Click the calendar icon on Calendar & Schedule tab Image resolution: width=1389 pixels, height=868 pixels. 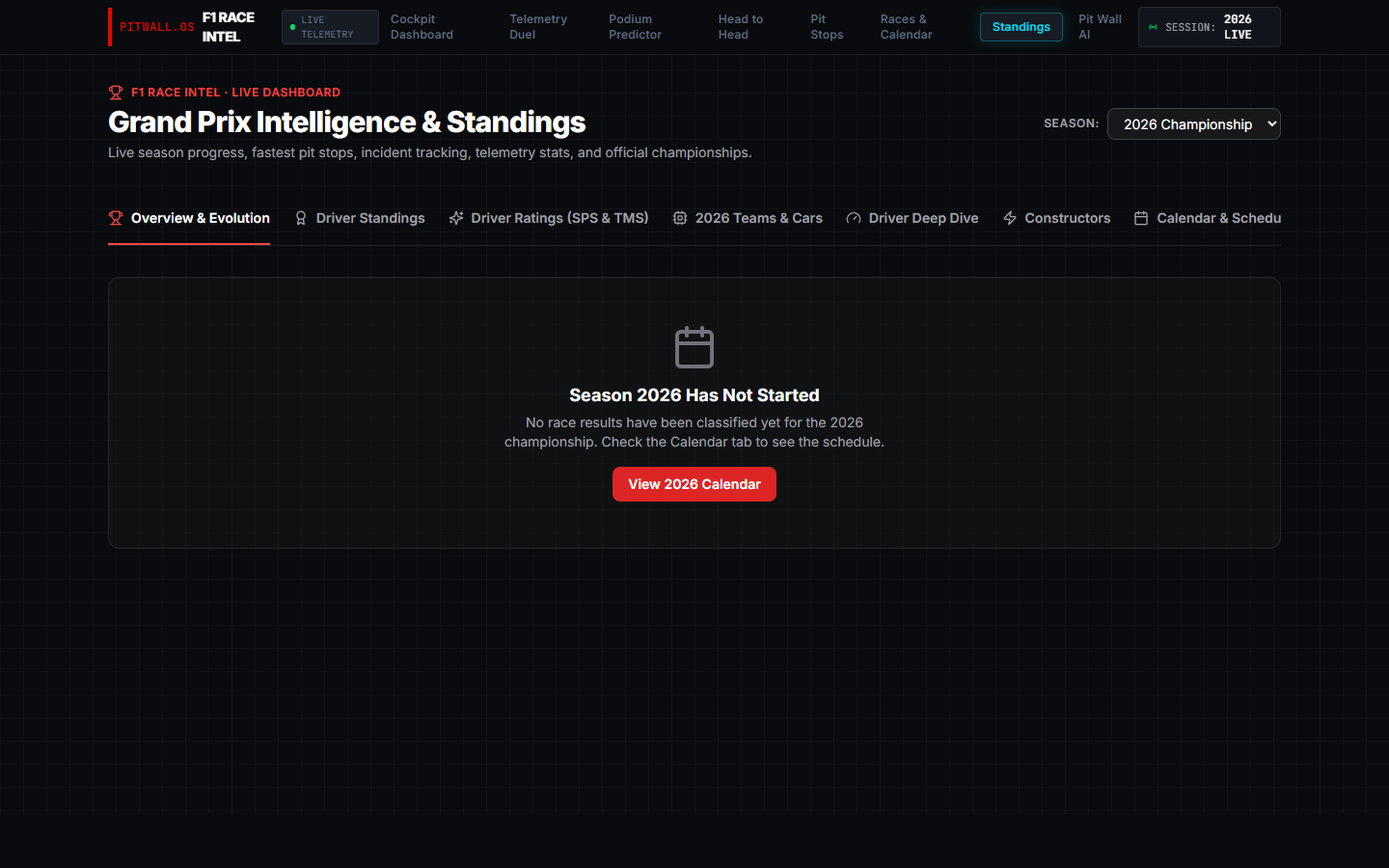pyautogui.click(x=1141, y=218)
